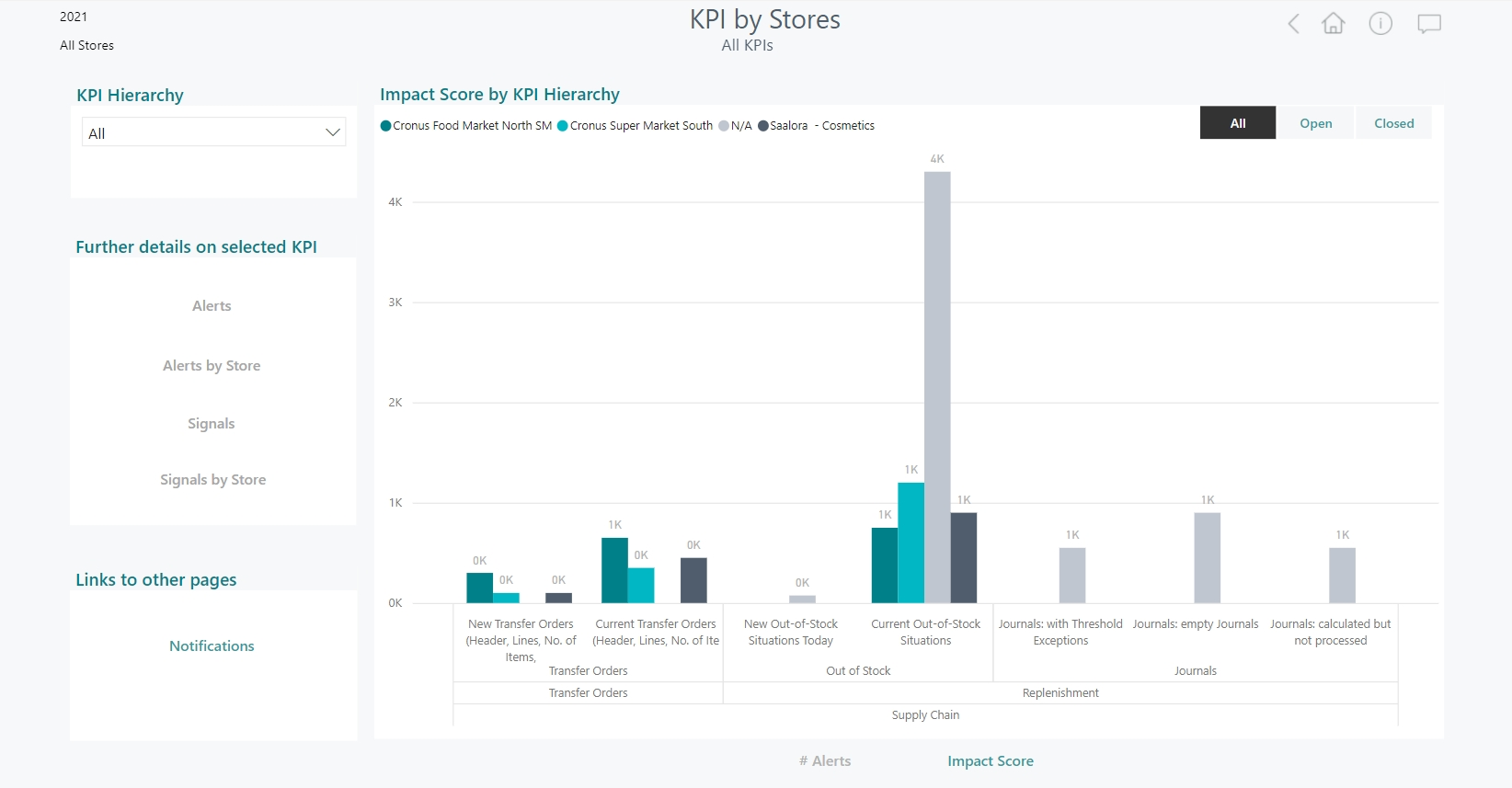Click the Cronus Super Market South legend swatch
Screen dimensions: 1512x788
(x=563, y=126)
